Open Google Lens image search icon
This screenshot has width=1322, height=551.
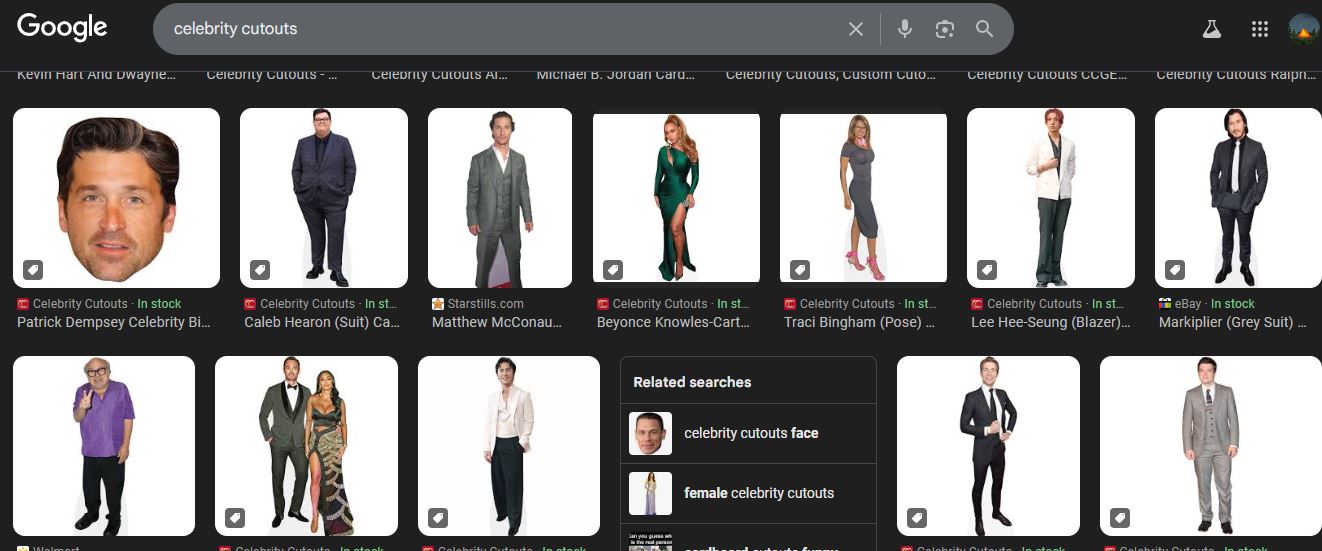(x=945, y=29)
